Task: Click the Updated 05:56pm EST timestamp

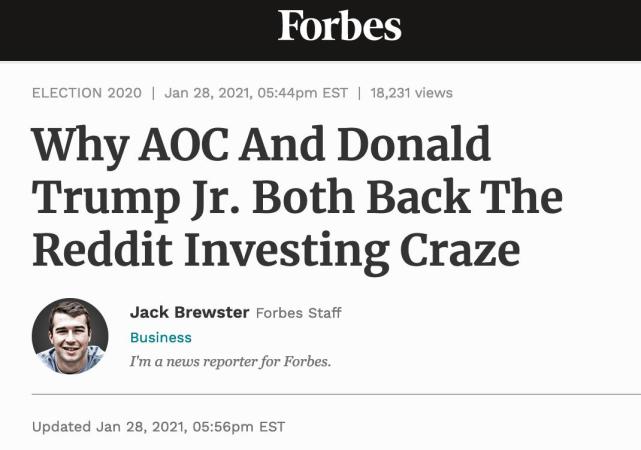Action: pos(158,426)
